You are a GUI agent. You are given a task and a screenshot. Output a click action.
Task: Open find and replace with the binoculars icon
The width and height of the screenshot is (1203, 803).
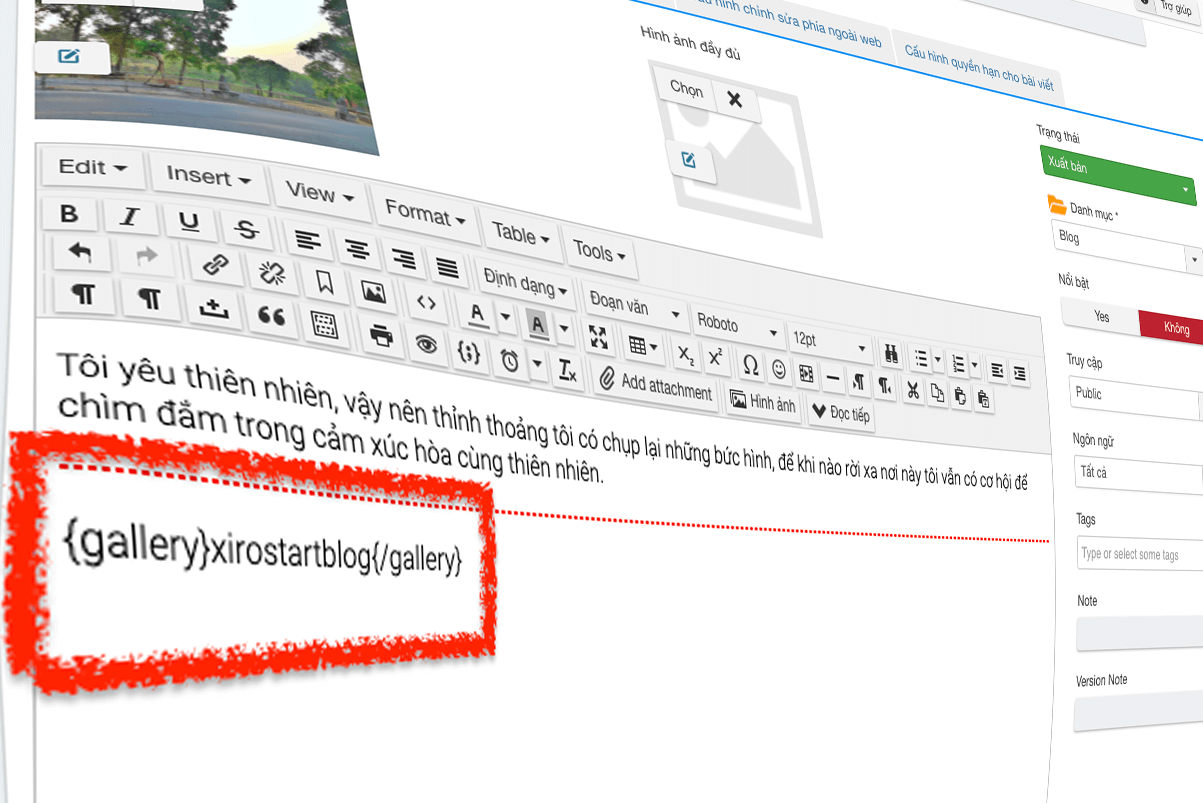click(x=889, y=353)
